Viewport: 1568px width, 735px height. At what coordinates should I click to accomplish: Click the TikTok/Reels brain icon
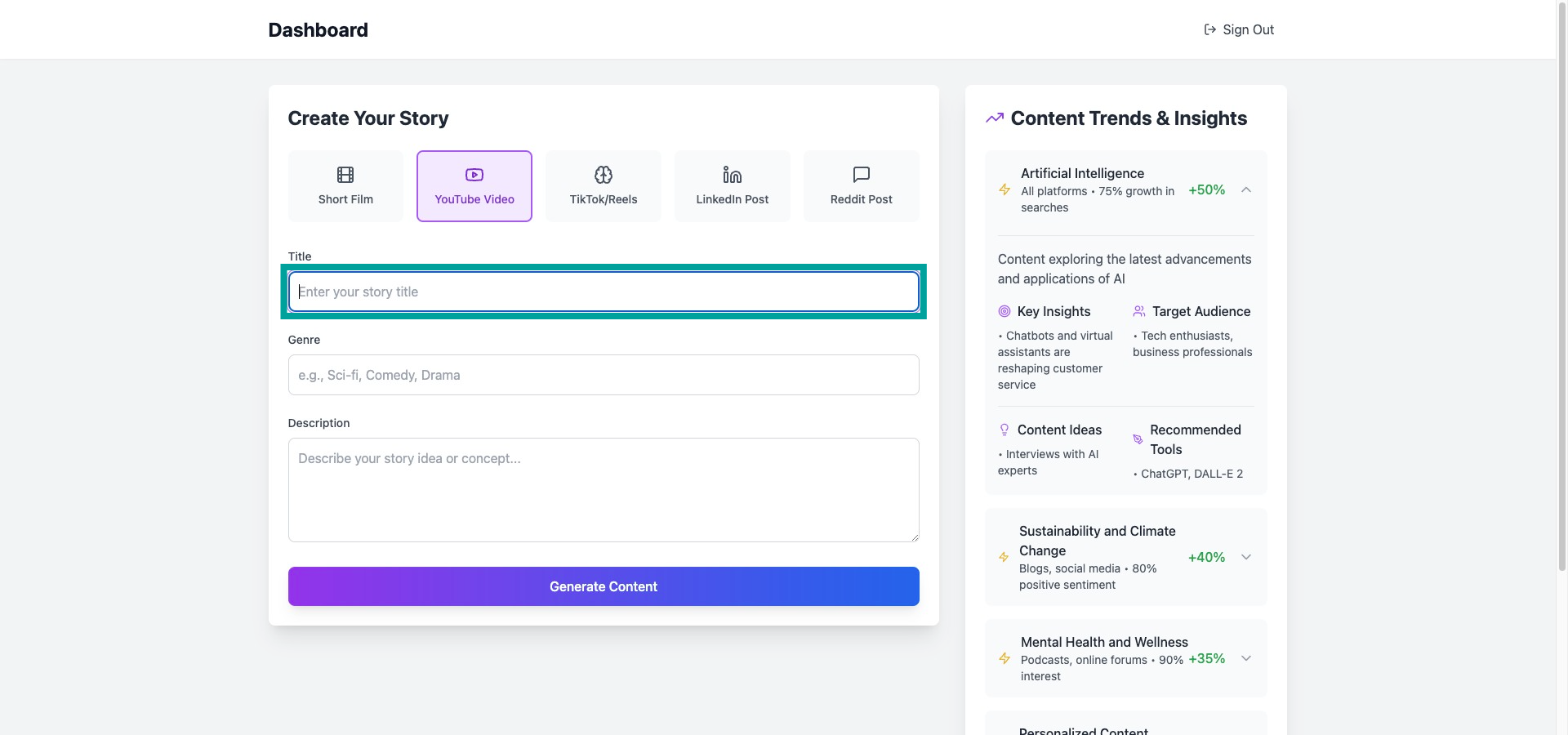(604, 175)
